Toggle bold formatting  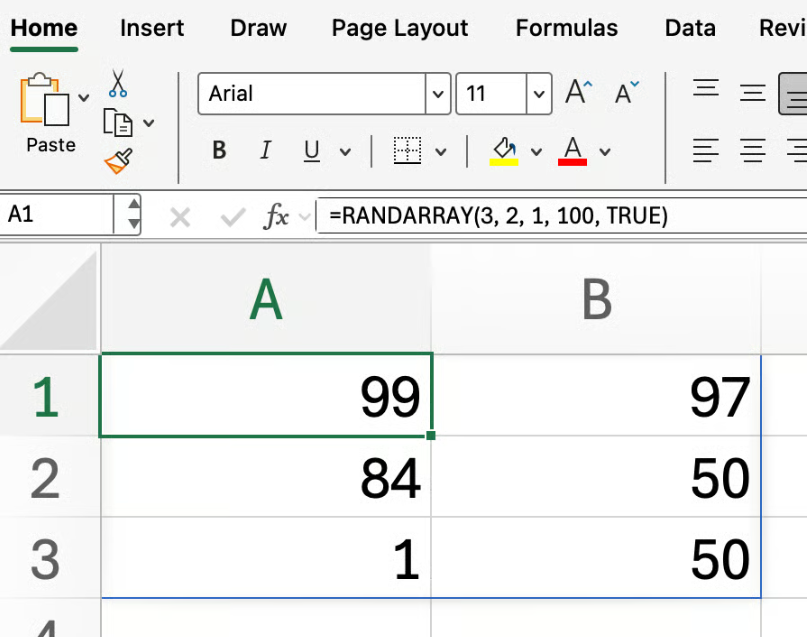coord(218,150)
